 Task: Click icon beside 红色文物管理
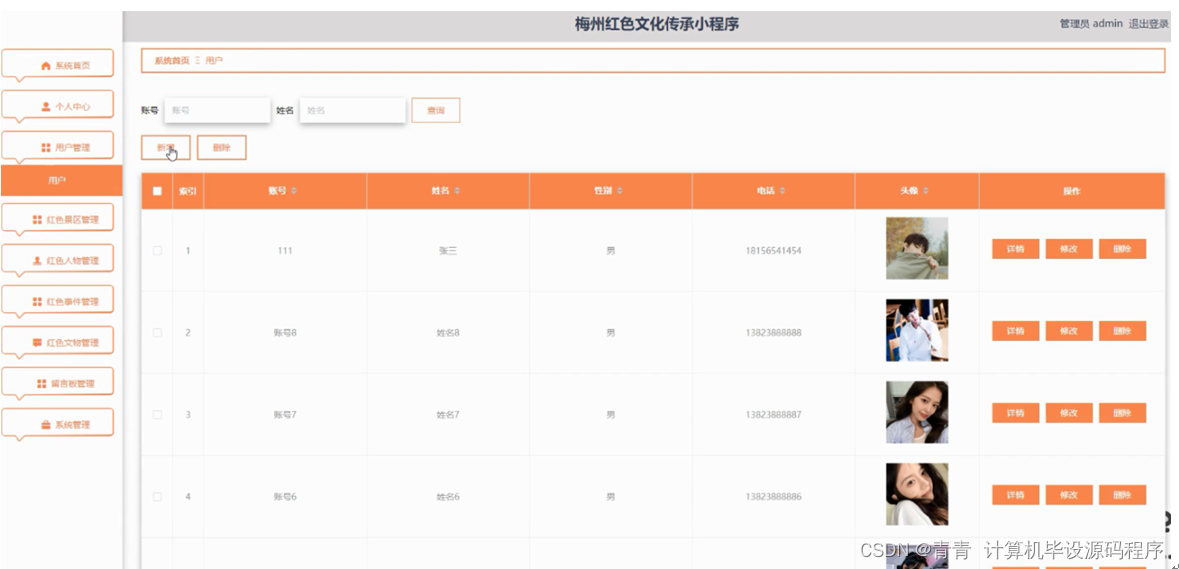click(37, 343)
